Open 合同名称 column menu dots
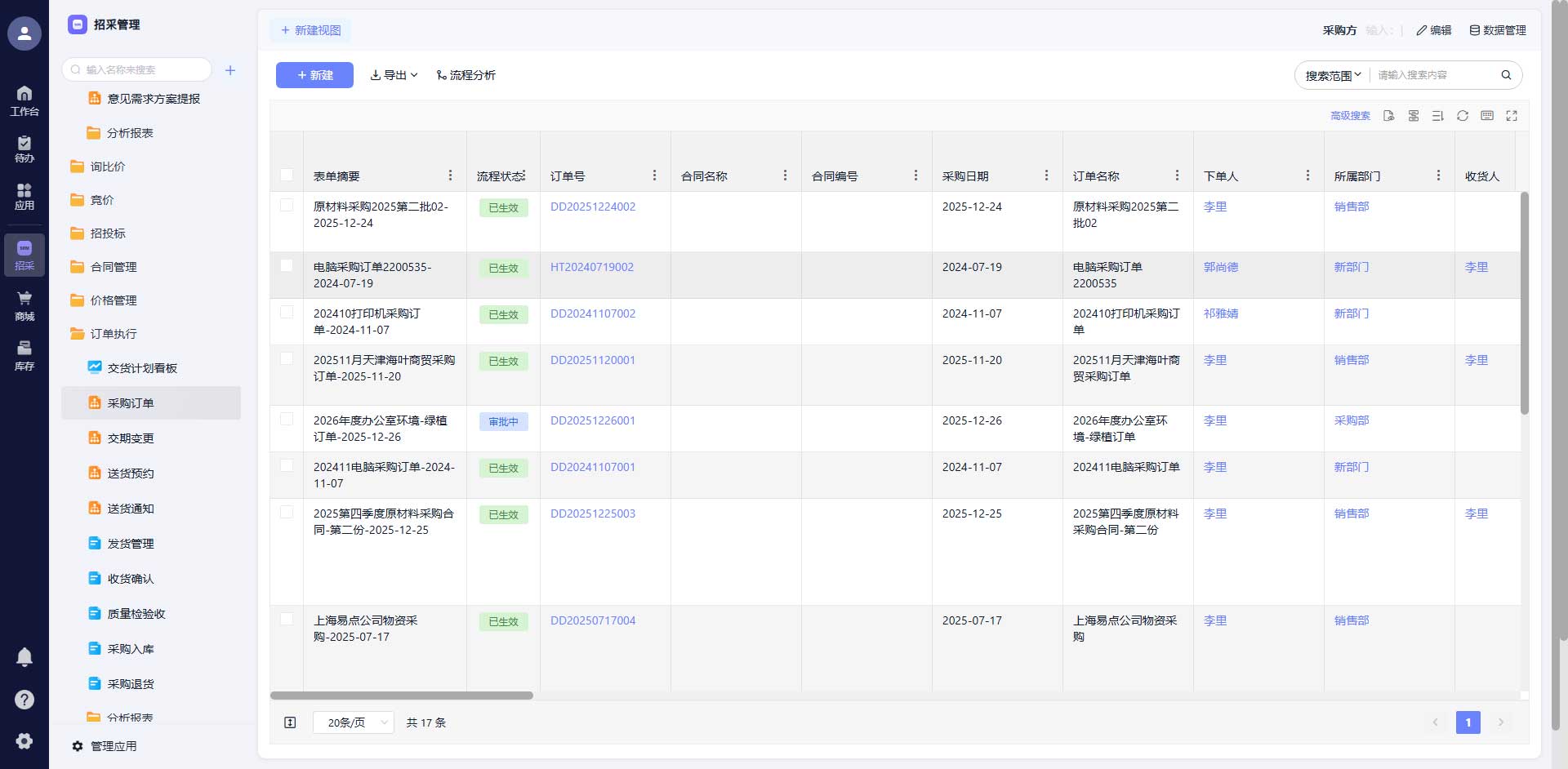 click(x=785, y=176)
